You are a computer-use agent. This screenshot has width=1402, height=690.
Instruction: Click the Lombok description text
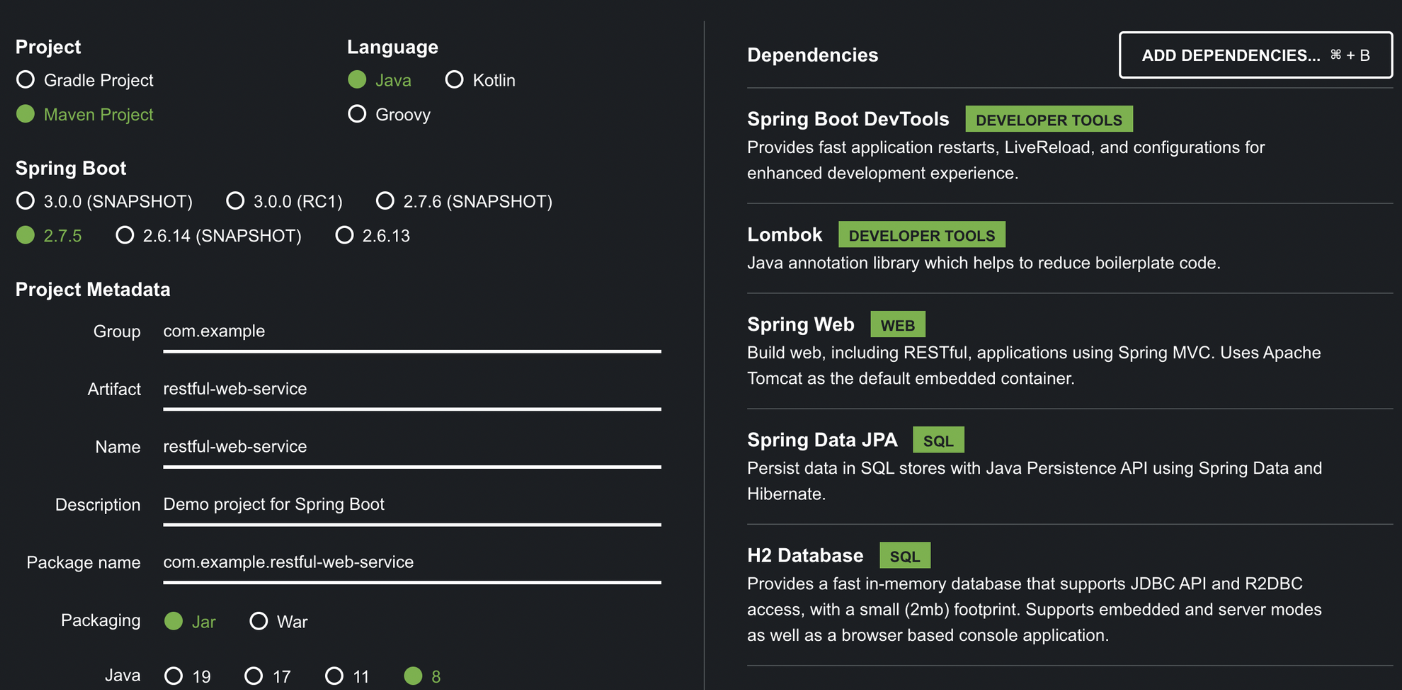pyautogui.click(x=984, y=263)
